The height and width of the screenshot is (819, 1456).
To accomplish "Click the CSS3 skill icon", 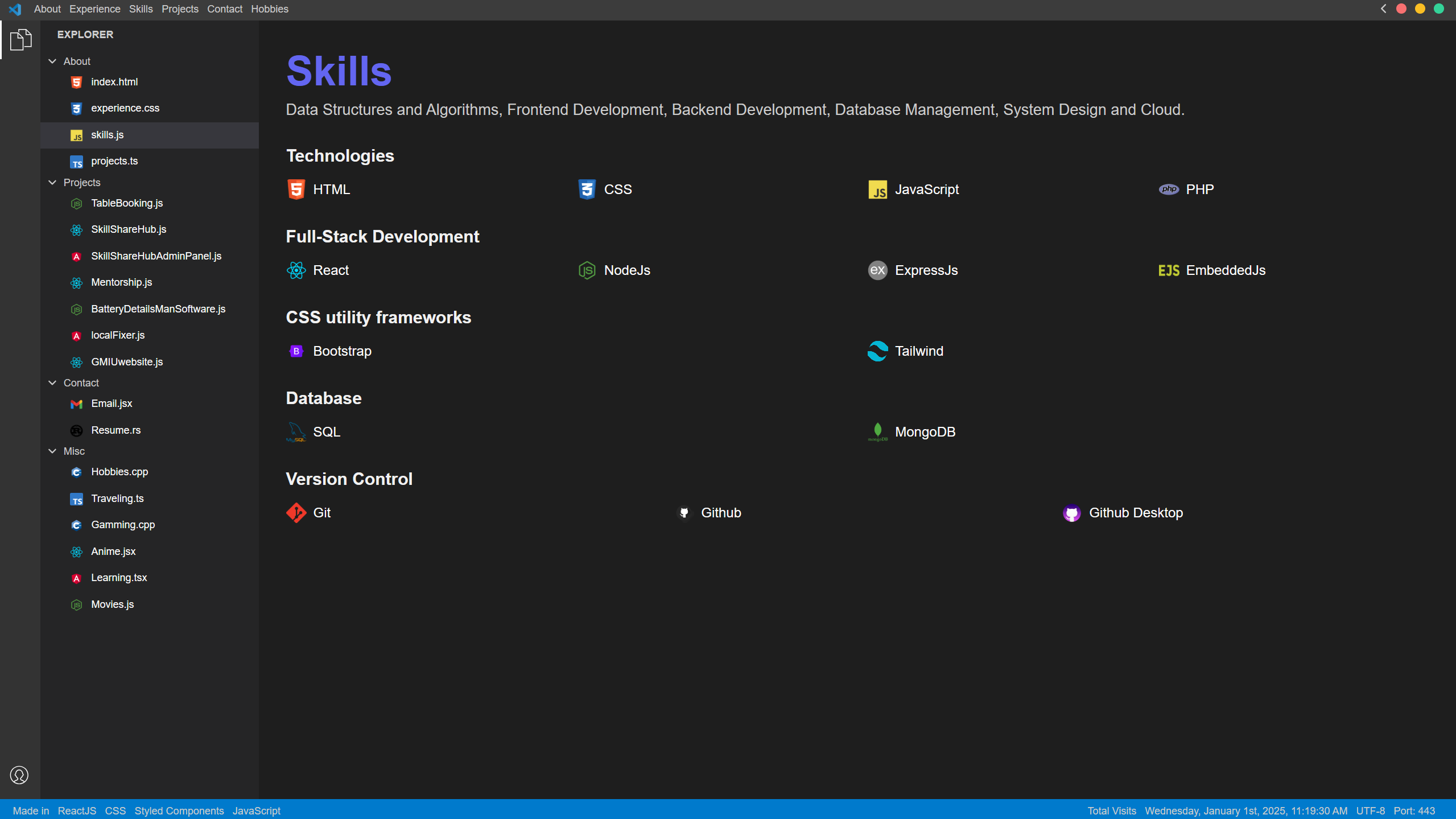I will (x=587, y=190).
